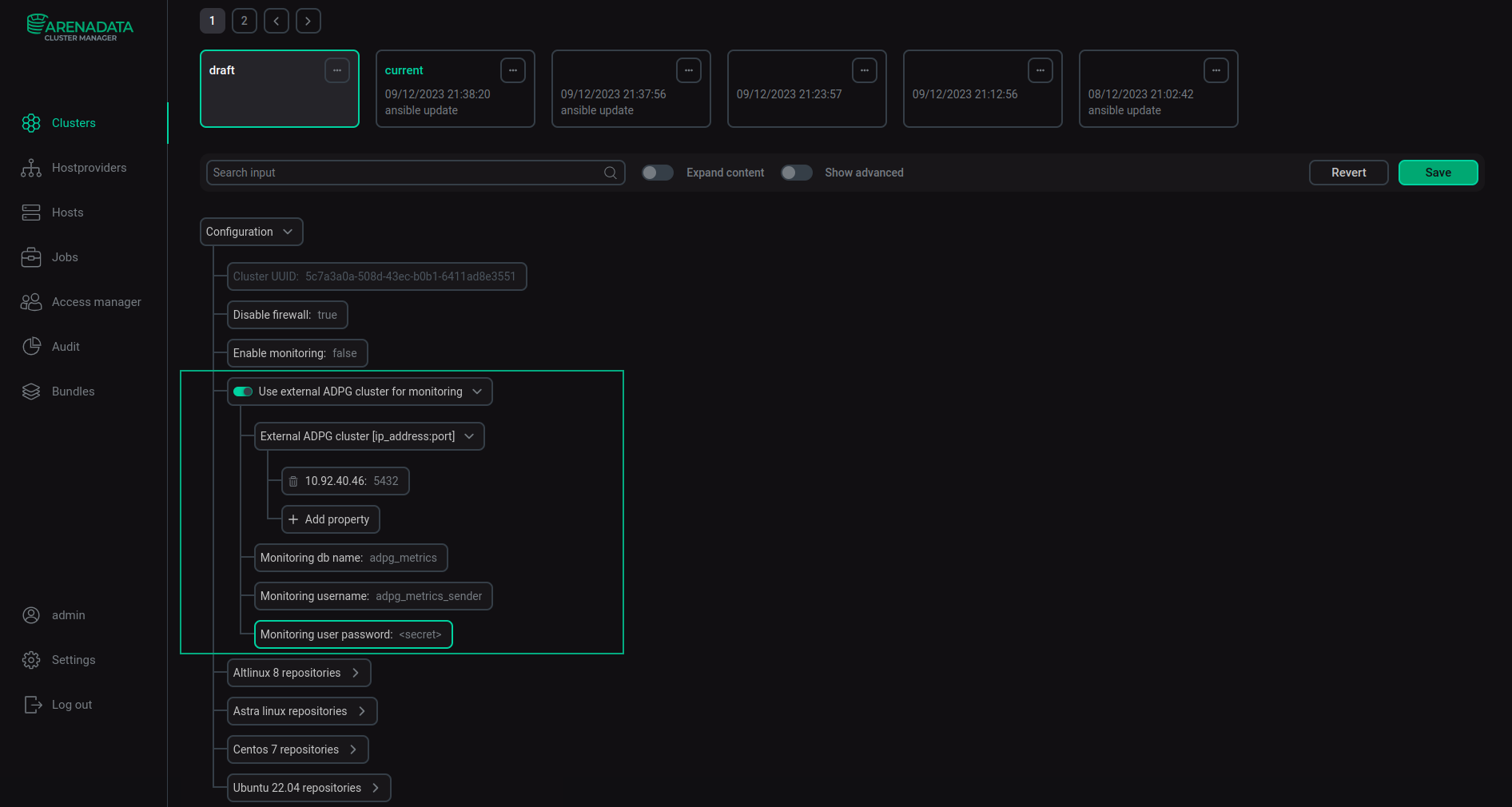Click the Cluster UUID field
This screenshot has height=807, width=1512.
pyautogui.click(x=377, y=276)
